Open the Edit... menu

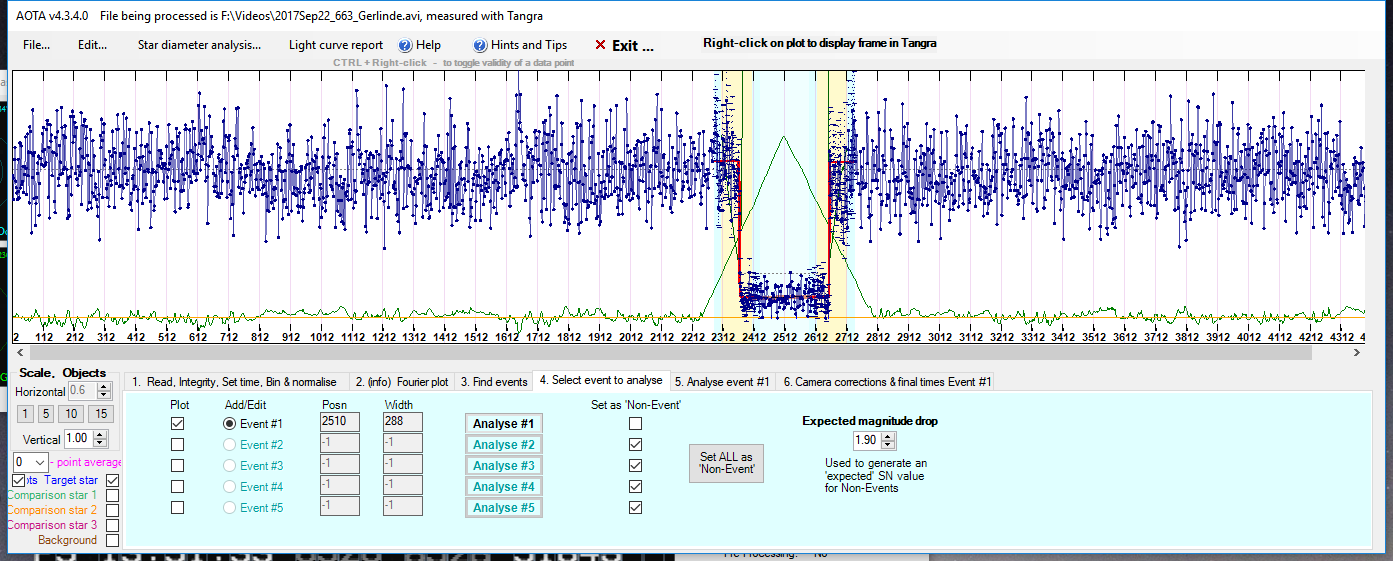93,45
